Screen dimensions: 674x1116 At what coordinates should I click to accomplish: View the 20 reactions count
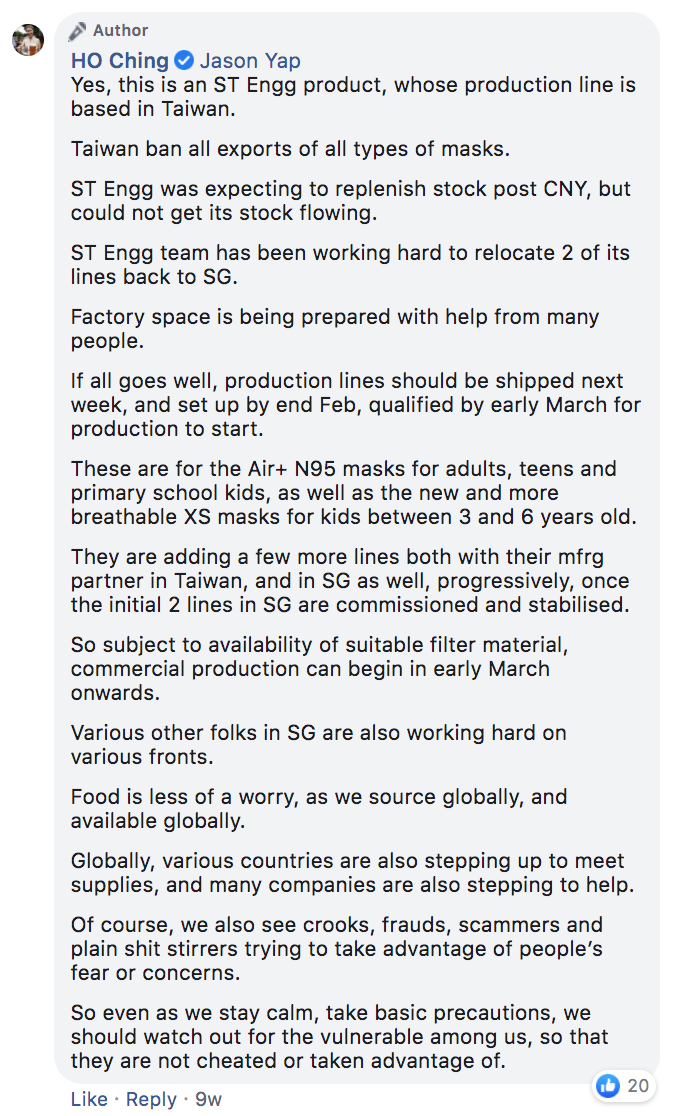point(638,1085)
